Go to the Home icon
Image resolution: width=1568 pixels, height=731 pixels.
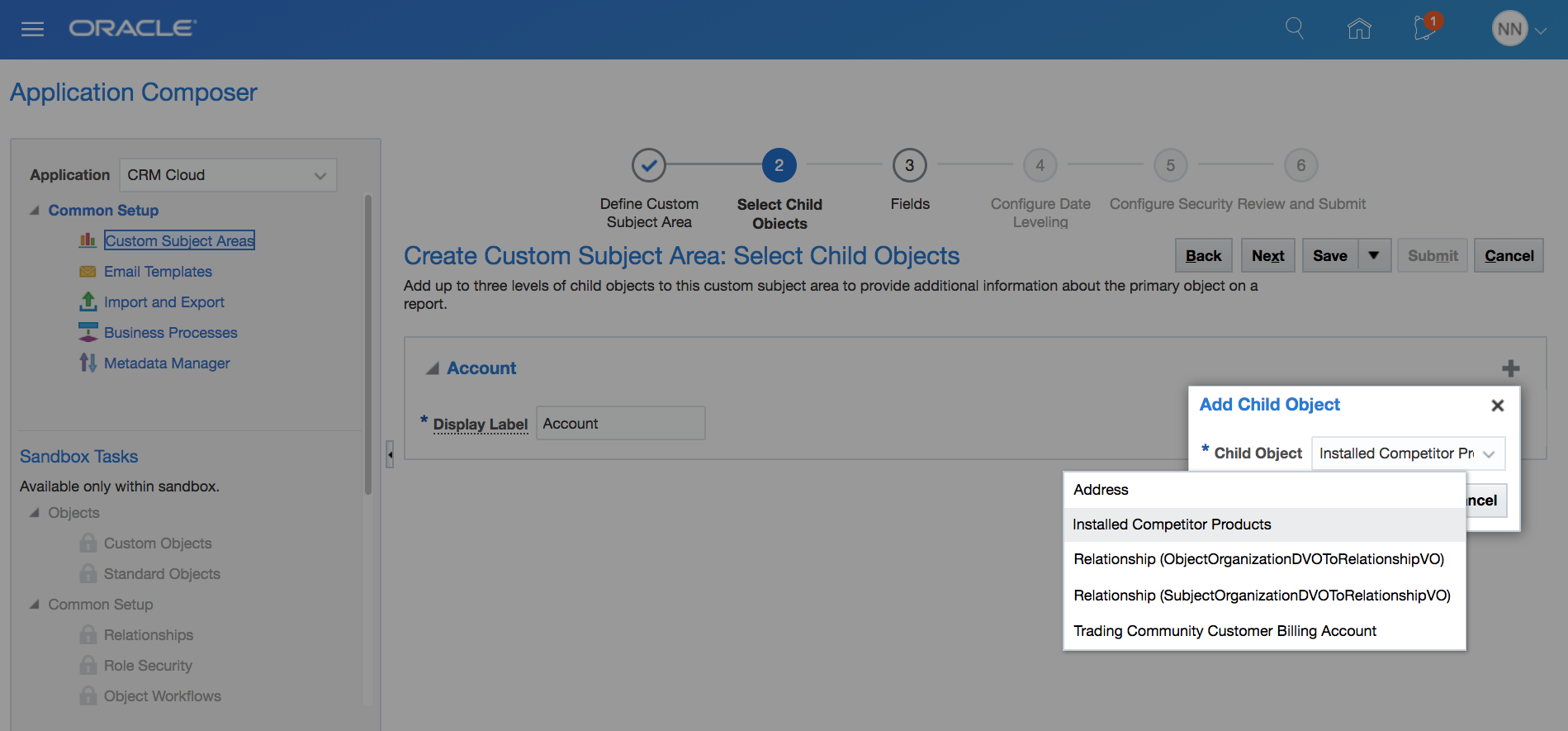[1358, 29]
